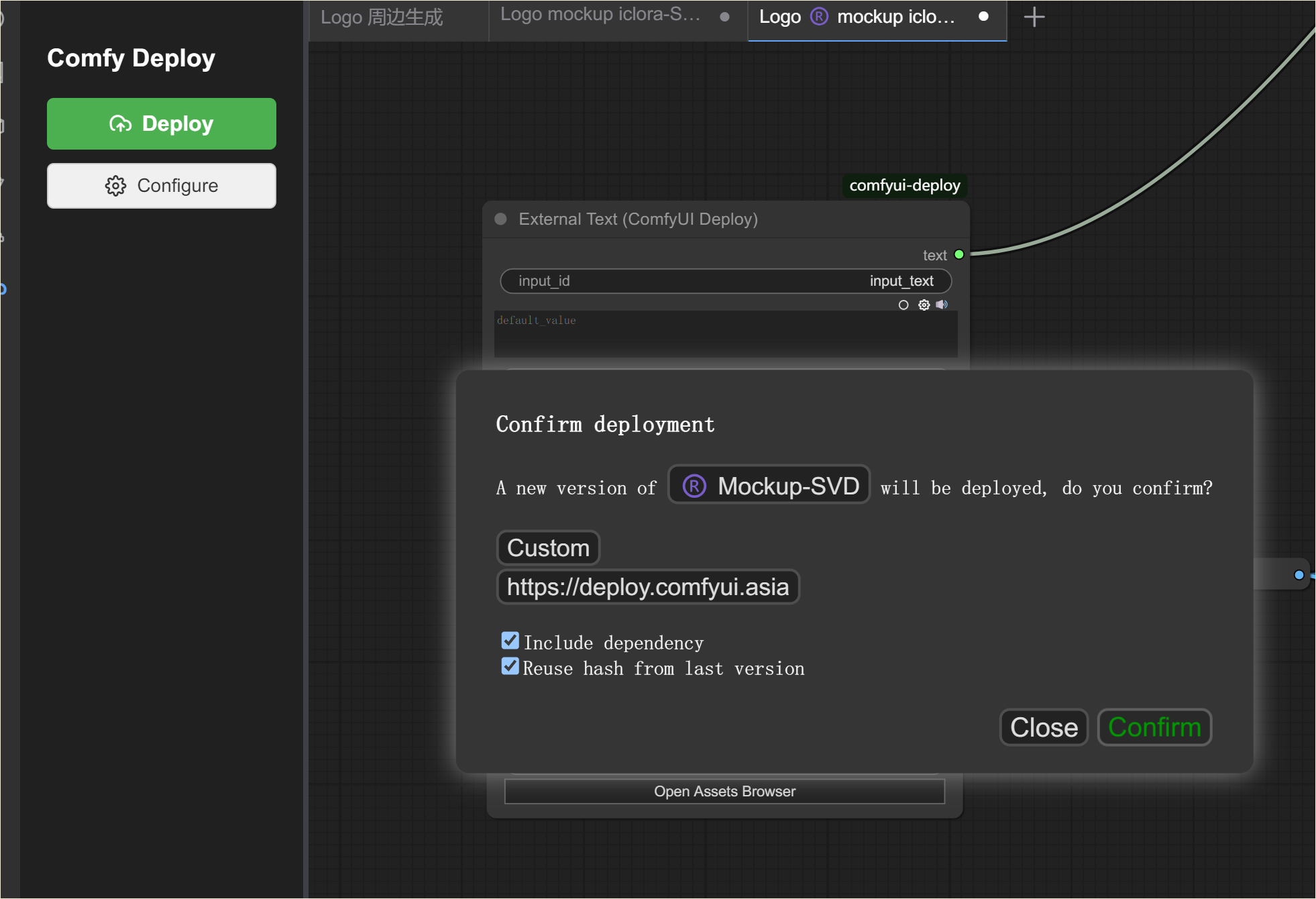Click the registered R icon in active tab
Viewport: 1316px width, 899px height.
(819, 16)
